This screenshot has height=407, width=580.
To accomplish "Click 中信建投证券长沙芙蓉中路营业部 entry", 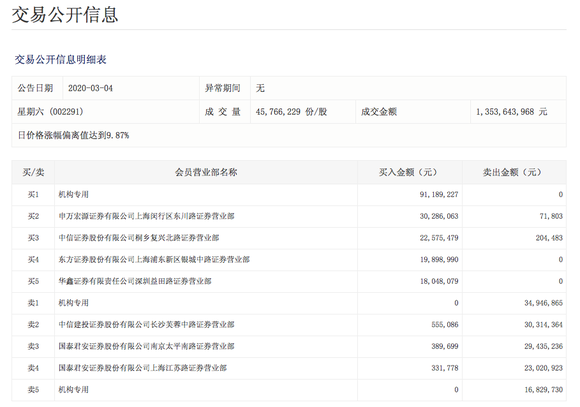I will 146,324.
